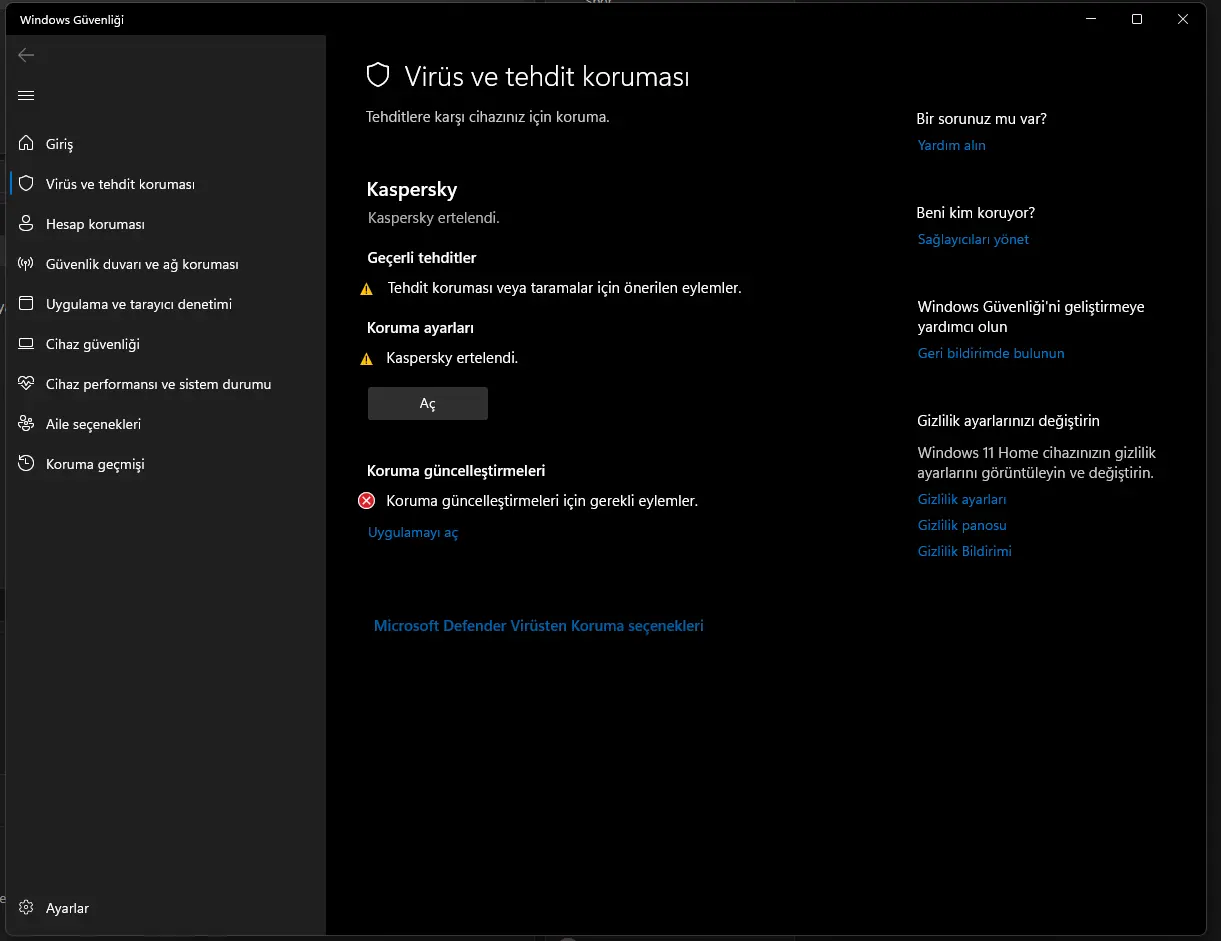Open Microsoft Defender Virüsten Koruma seçenekleri
The height and width of the screenshot is (941, 1221).
(539, 626)
